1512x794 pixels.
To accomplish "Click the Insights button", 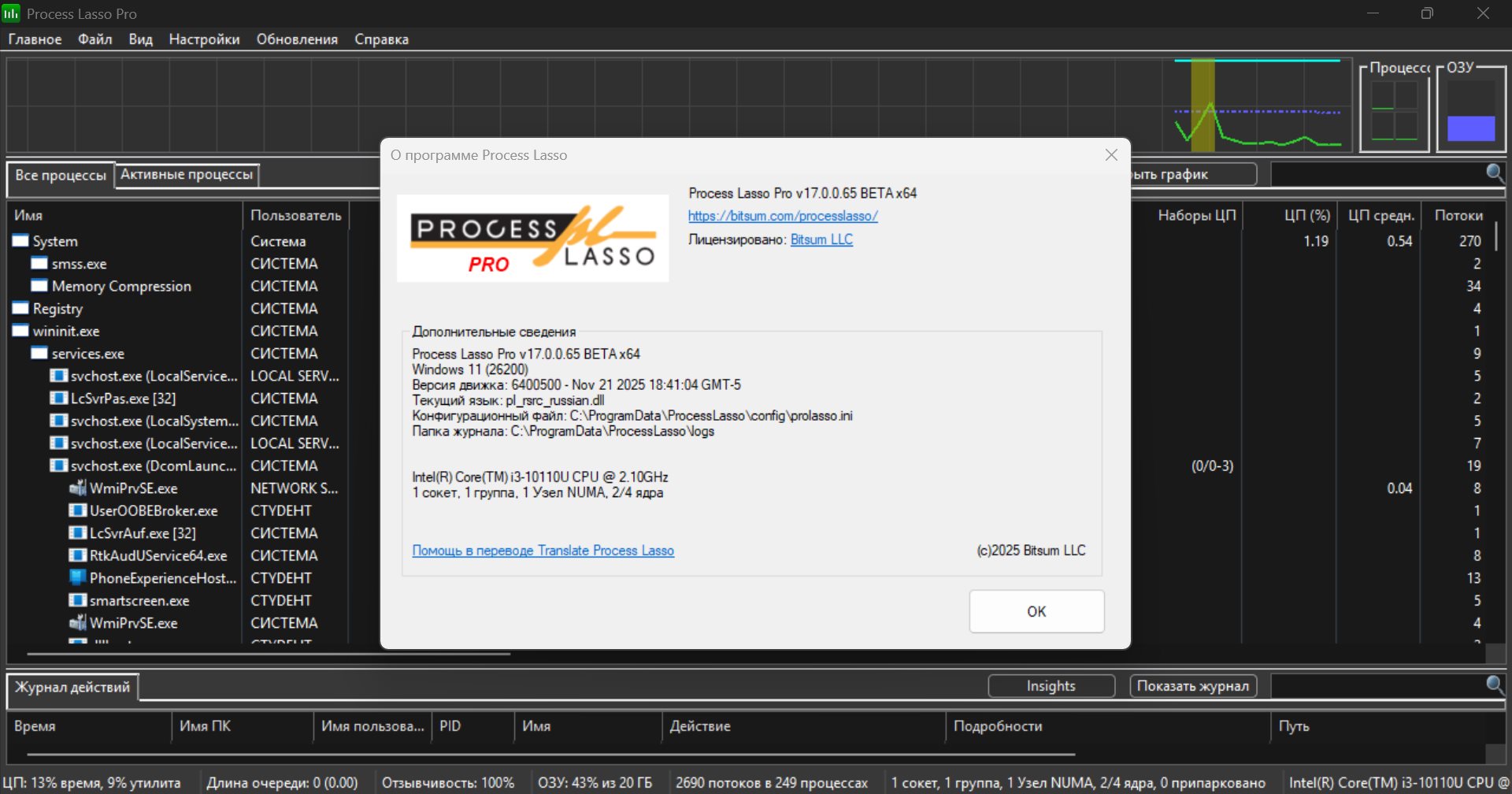I will tap(1051, 686).
